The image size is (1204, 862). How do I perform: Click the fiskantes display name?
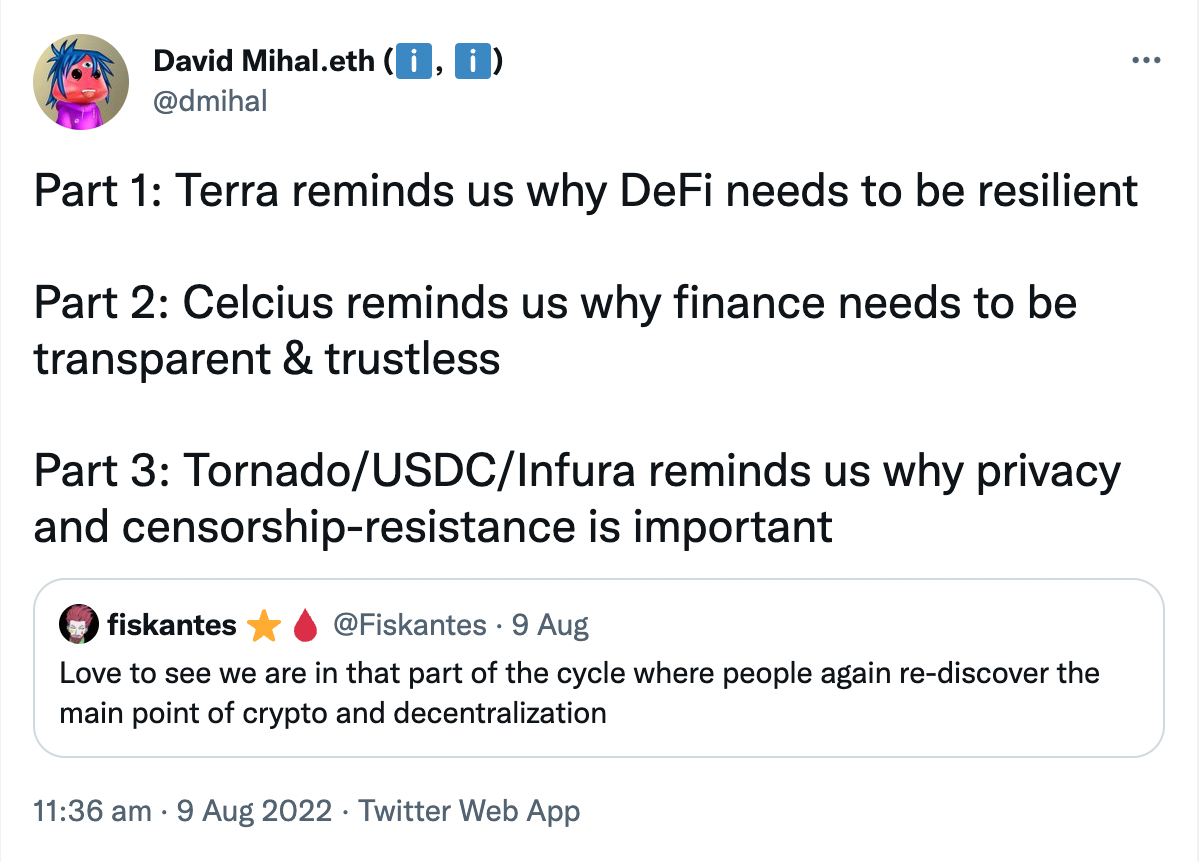(x=172, y=626)
